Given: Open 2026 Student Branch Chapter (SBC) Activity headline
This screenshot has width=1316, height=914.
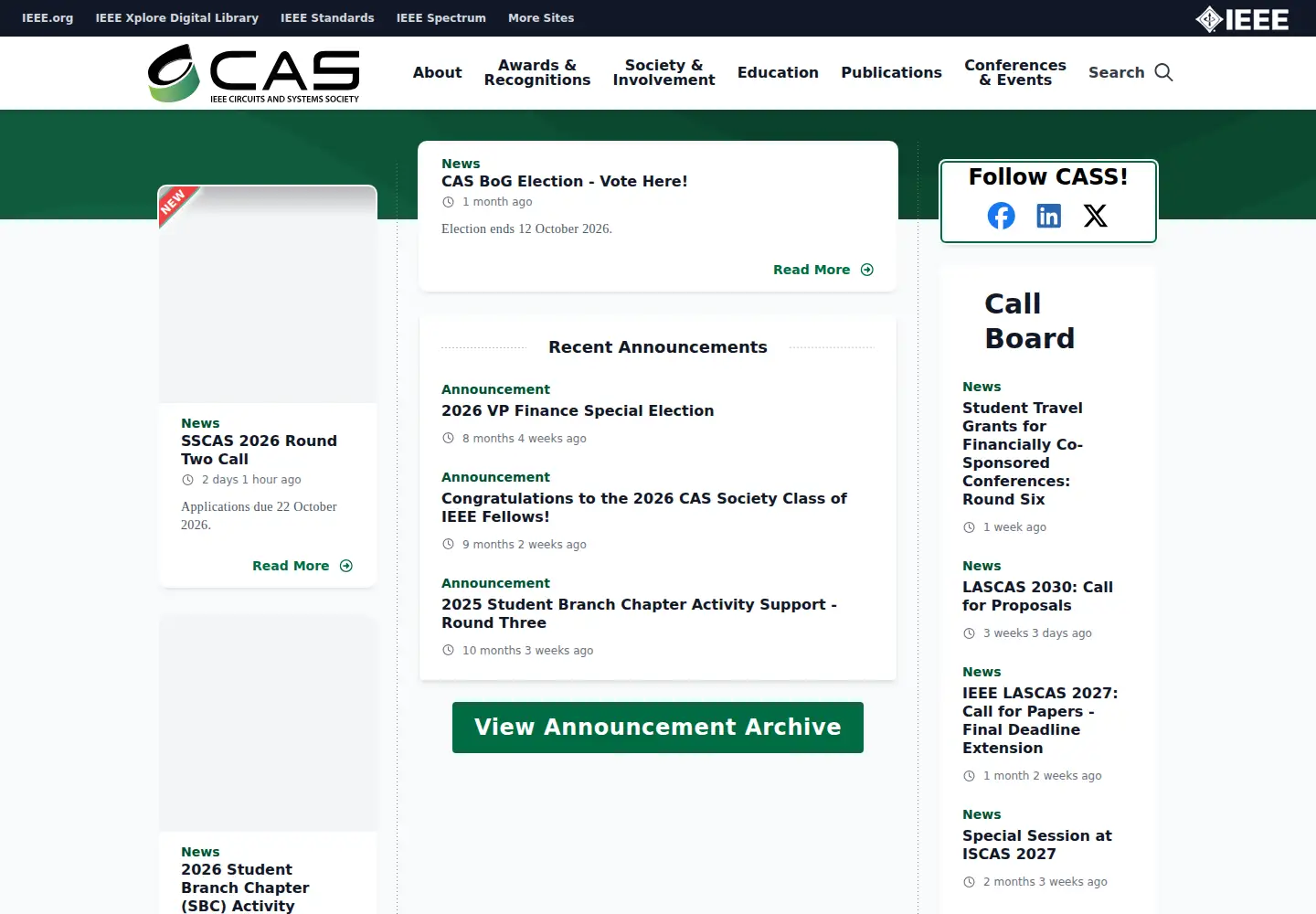Looking at the screenshot, I should (245, 887).
